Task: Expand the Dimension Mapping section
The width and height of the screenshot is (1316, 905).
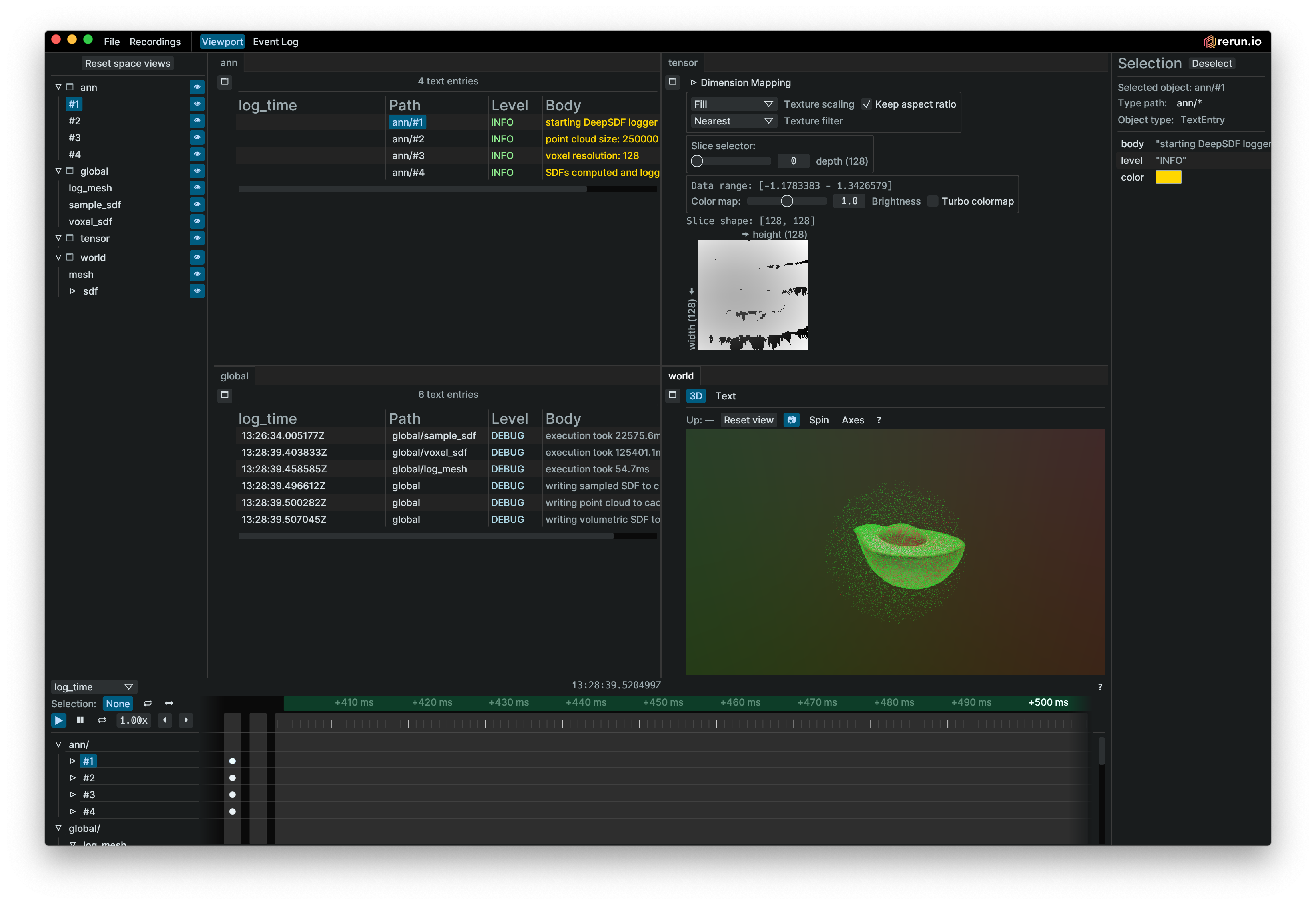Action: [x=693, y=82]
